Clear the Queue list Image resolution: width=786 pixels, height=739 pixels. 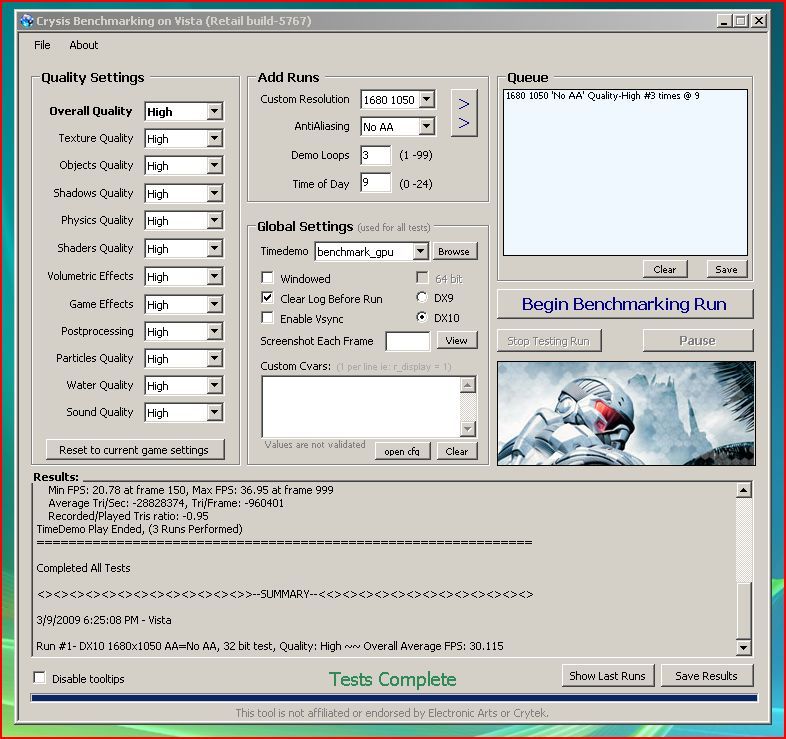click(x=665, y=269)
